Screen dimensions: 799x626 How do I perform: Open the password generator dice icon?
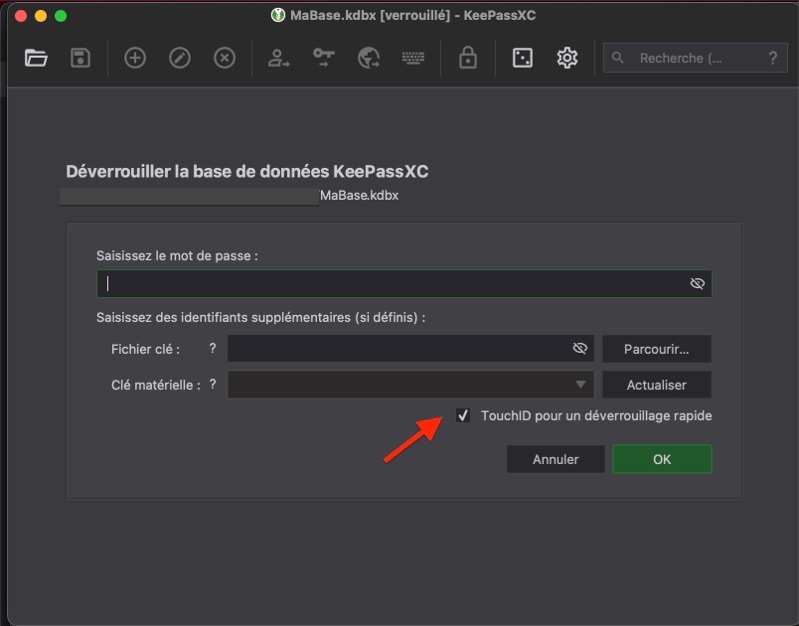pos(522,58)
